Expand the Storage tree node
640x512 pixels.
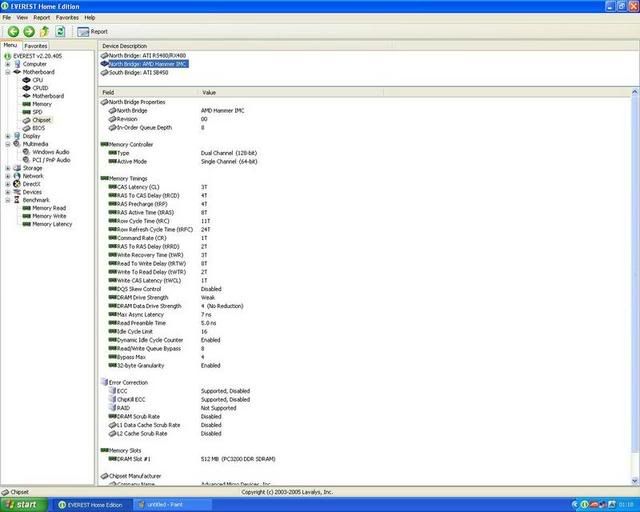7,168
